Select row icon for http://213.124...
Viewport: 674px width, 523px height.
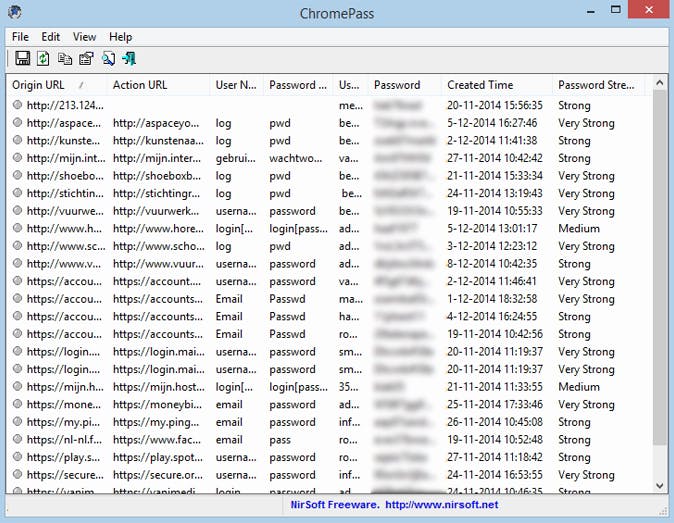[x=17, y=104]
